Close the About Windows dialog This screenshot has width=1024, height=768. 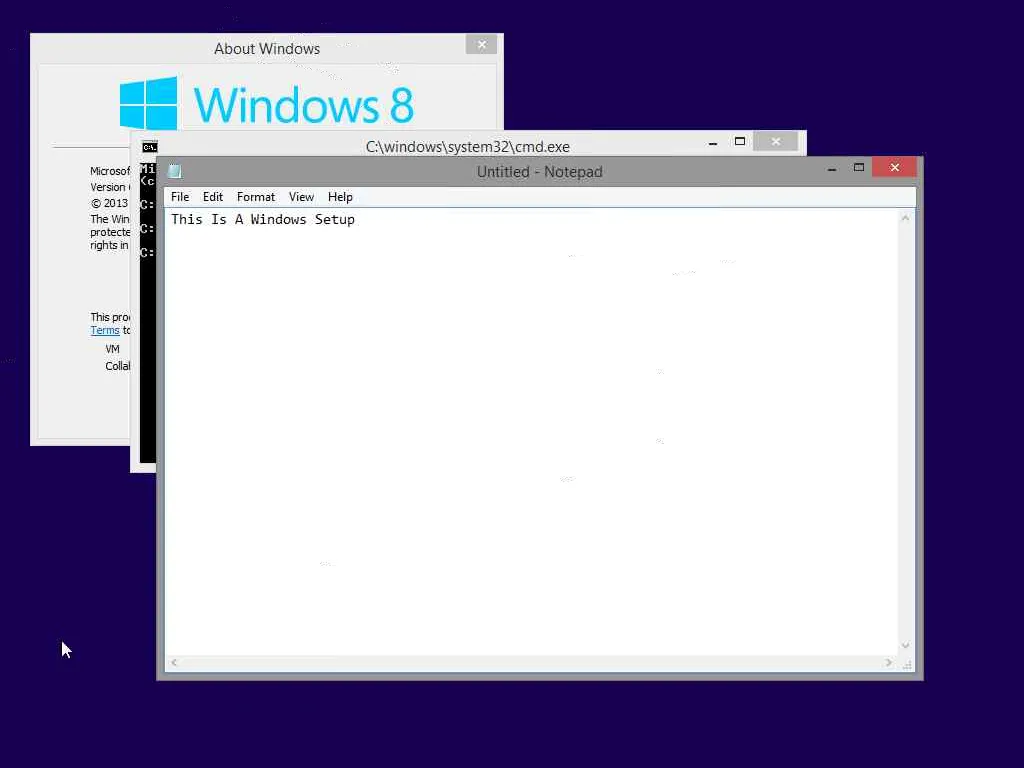point(481,44)
